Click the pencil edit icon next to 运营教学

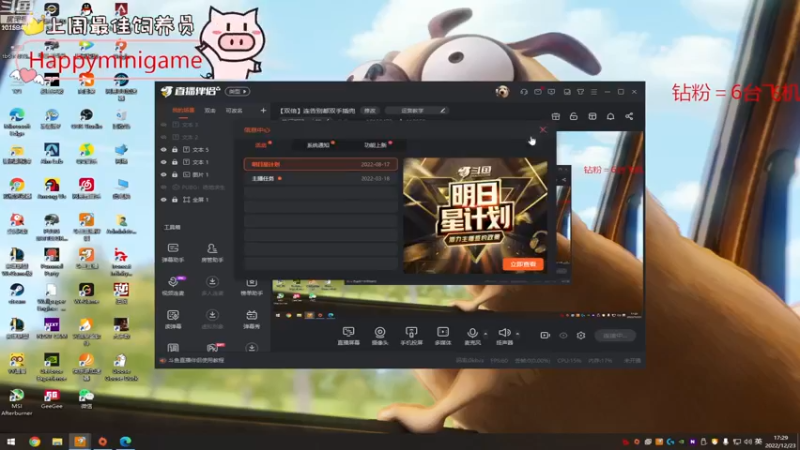442,110
